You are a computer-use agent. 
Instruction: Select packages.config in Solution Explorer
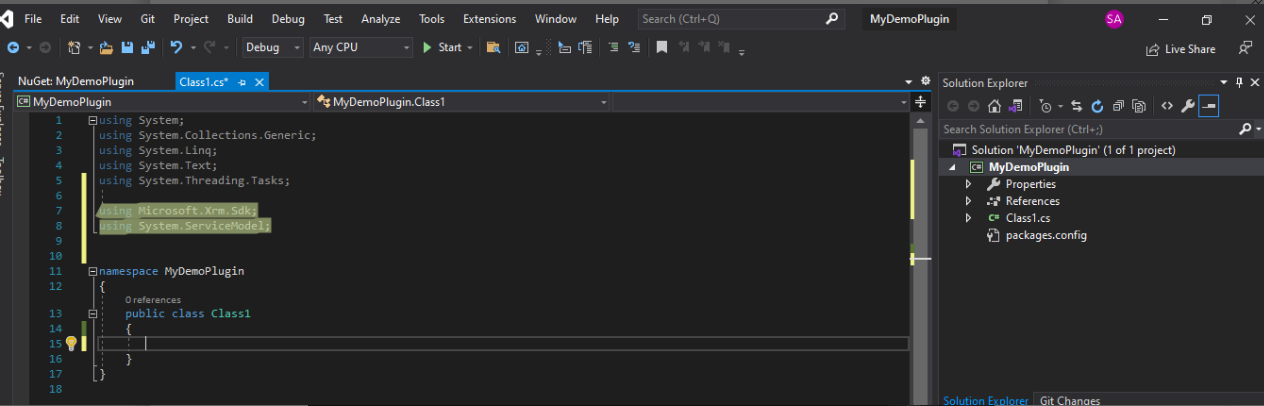pos(1046,235)
